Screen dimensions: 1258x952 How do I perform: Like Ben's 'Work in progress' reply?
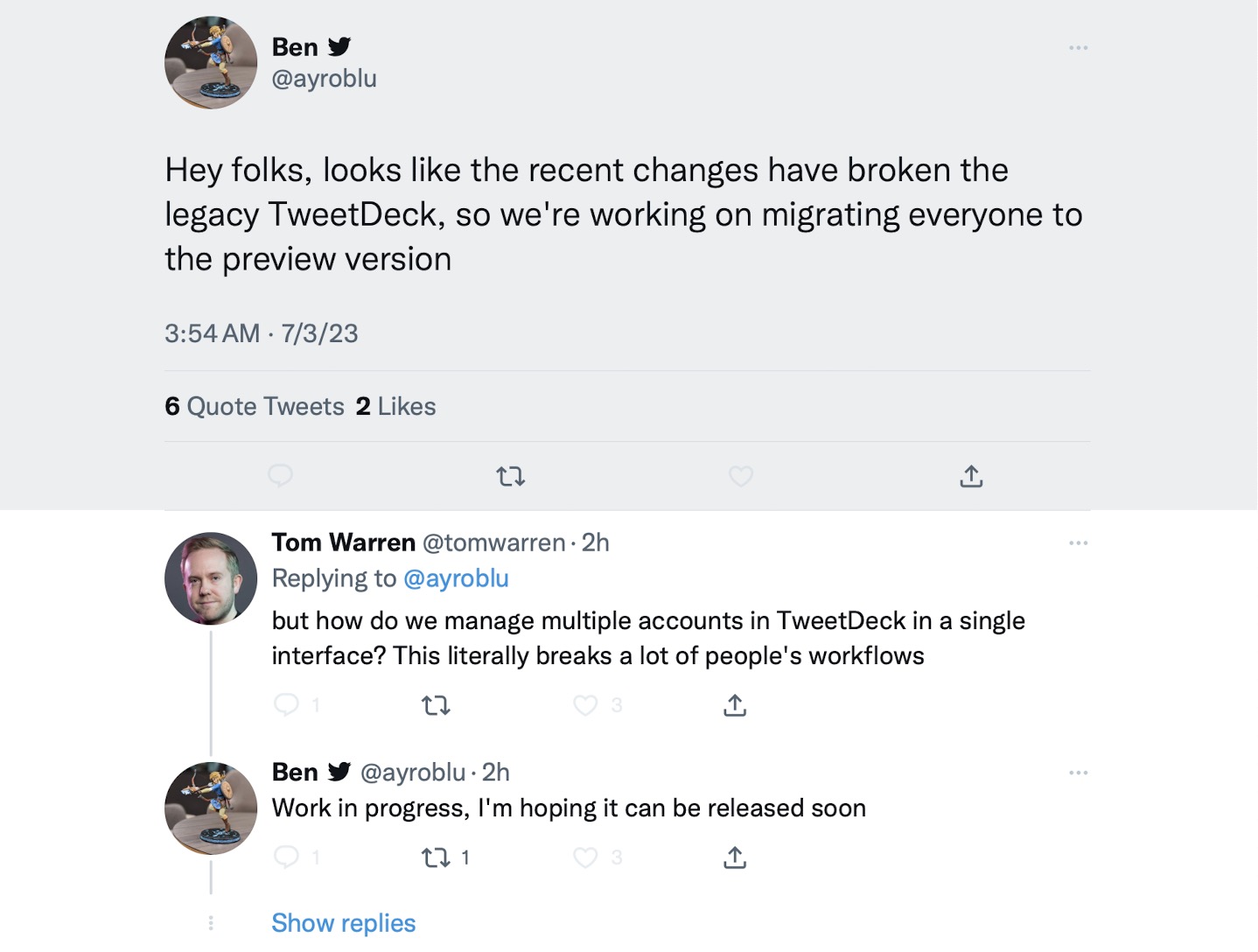pyautogui.click(x=585, y=857)
